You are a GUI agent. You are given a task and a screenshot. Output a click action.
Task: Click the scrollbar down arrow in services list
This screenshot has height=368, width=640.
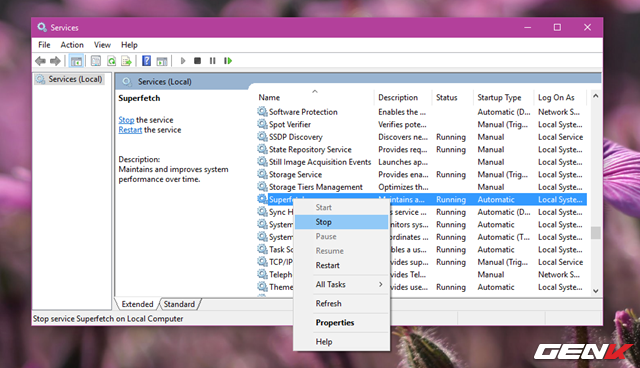click(x=596, y=291)
